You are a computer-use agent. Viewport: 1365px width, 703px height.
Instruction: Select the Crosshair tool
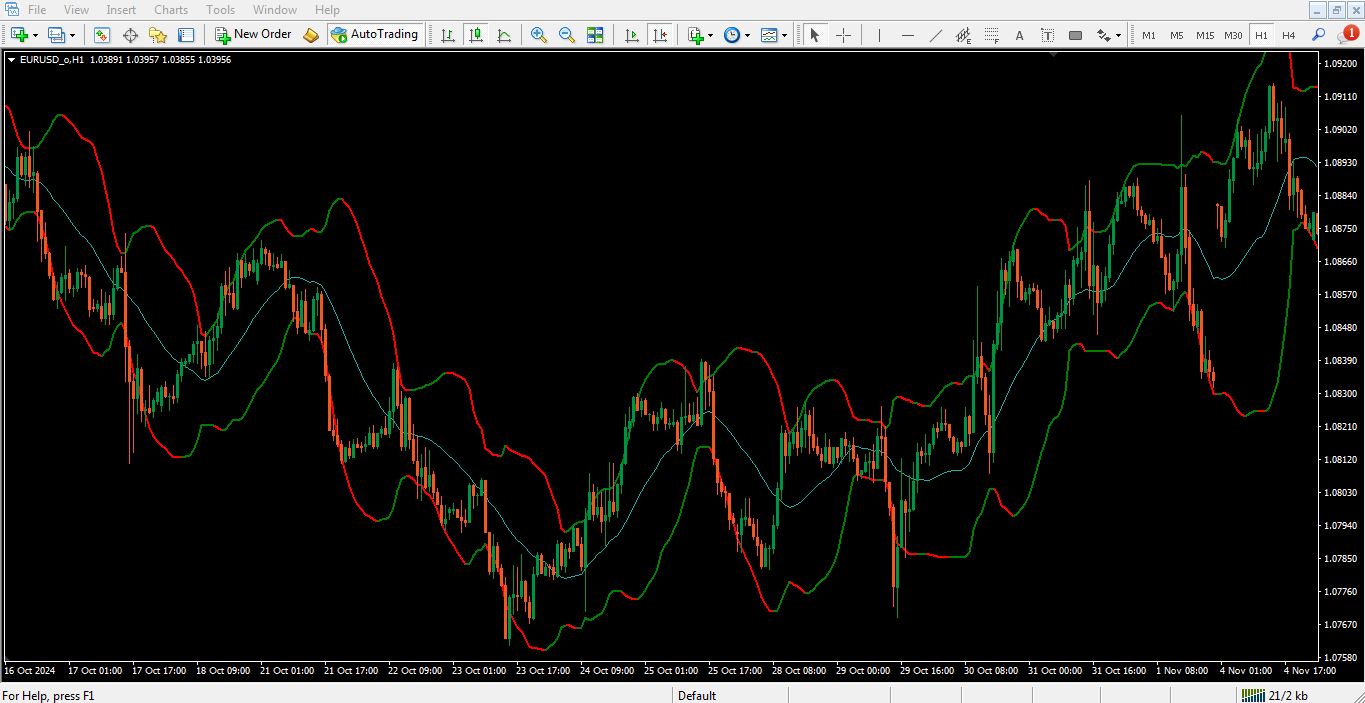[843, 35]
